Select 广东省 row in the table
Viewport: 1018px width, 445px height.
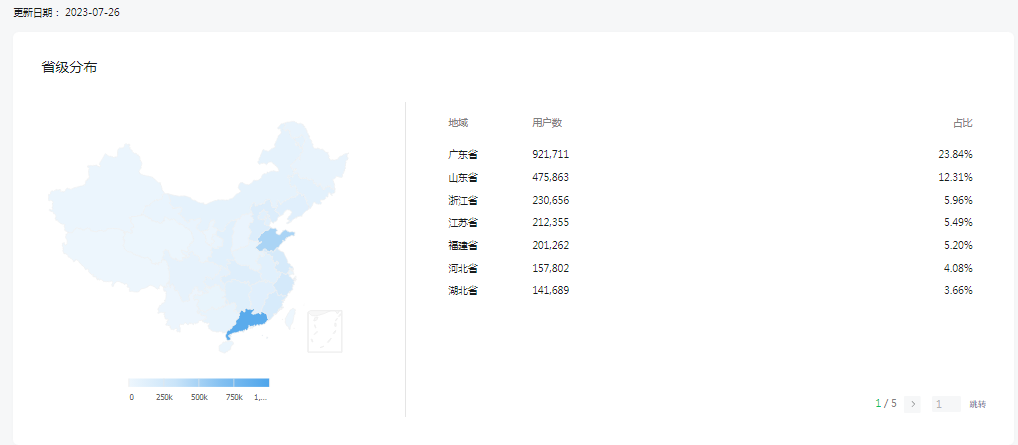(x=710, y=155)
